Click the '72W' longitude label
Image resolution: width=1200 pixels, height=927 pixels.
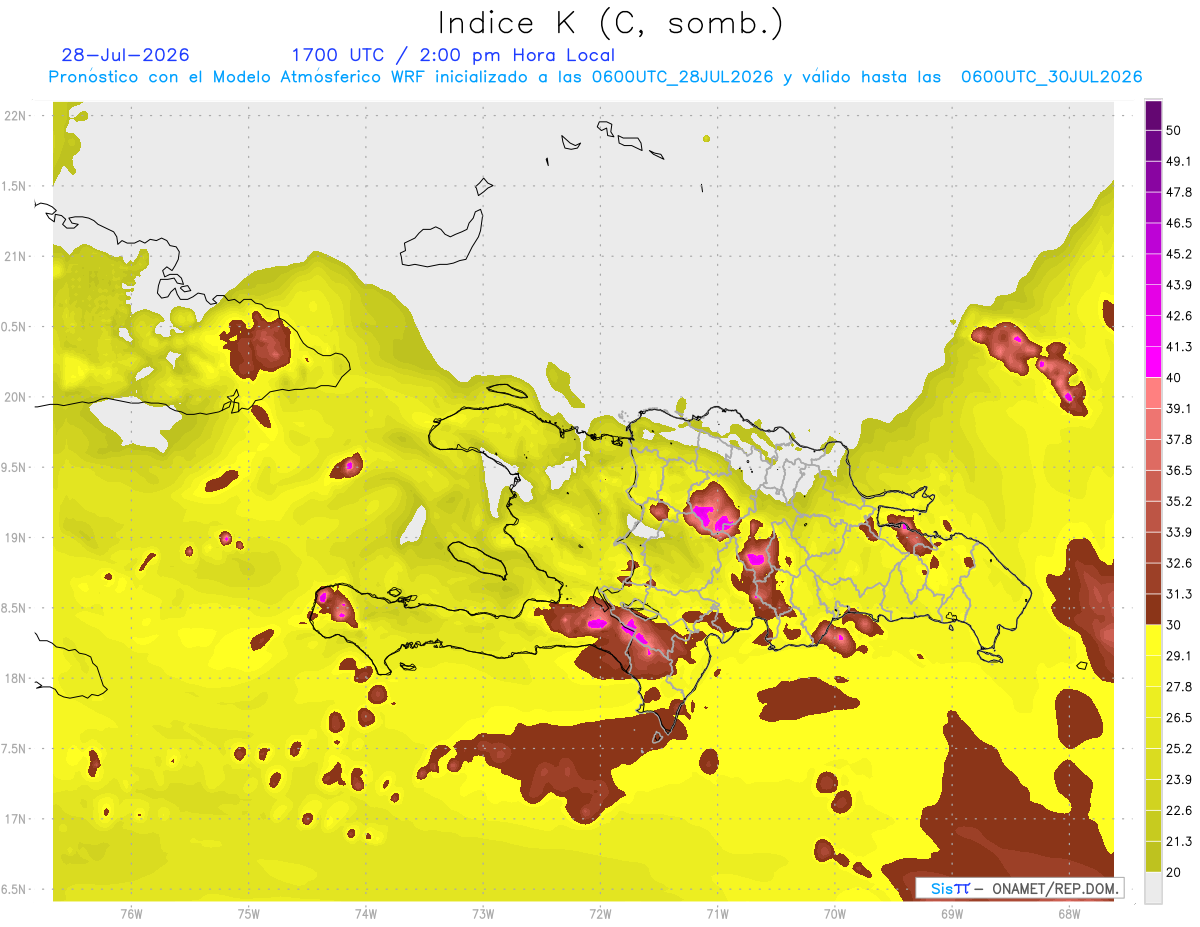point(600,914)
